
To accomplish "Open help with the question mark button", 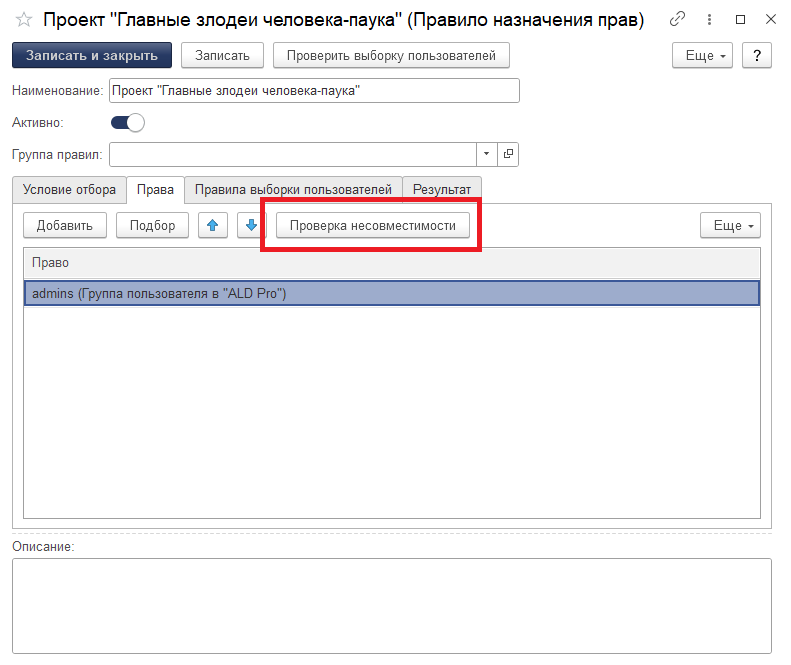I will tap(757, 55).
